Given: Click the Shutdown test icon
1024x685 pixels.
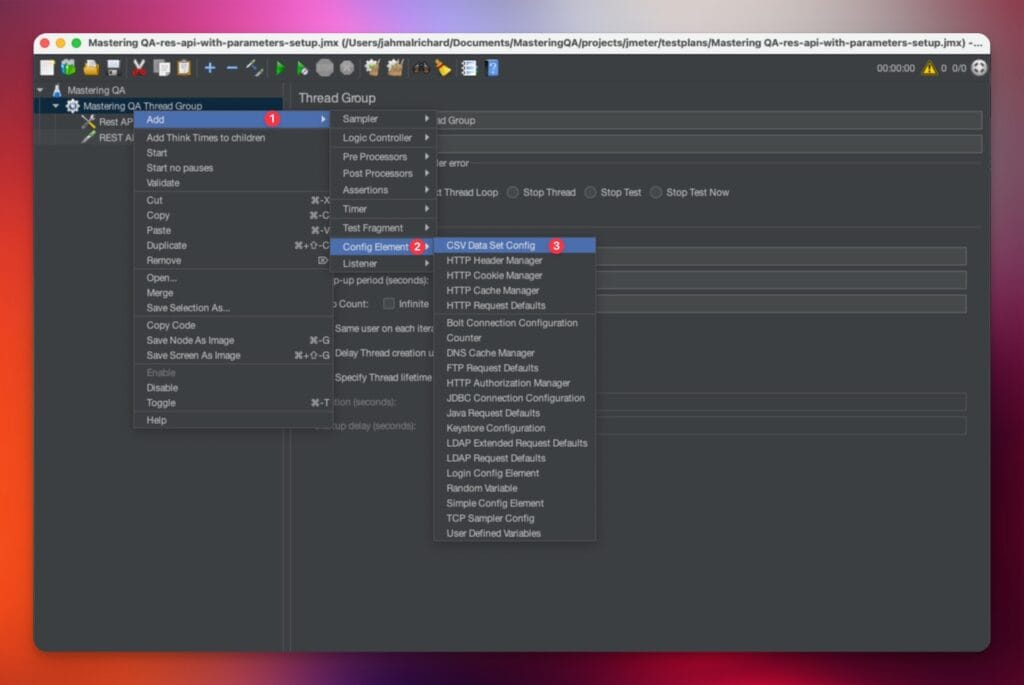Looking at the screenshot, I should [347, 68].
